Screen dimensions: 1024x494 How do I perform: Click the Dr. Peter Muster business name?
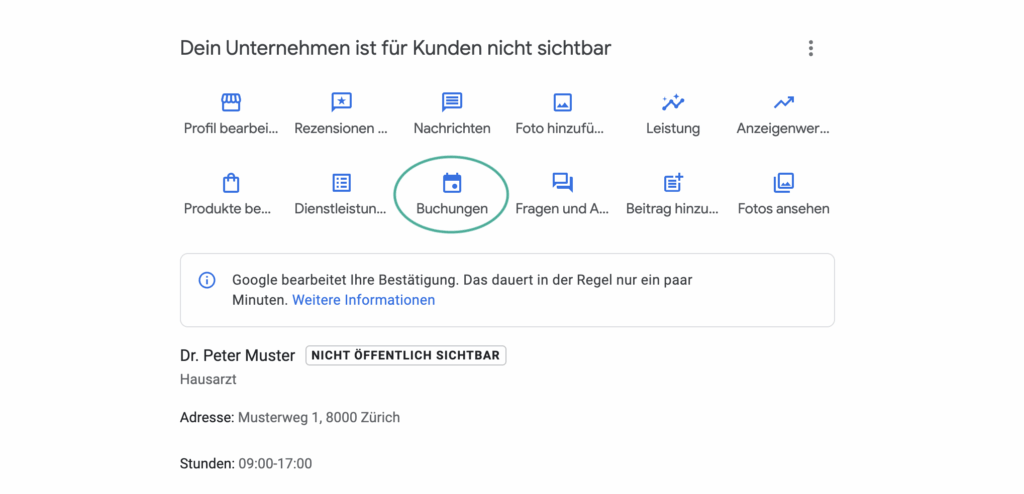tap(238, 355)
